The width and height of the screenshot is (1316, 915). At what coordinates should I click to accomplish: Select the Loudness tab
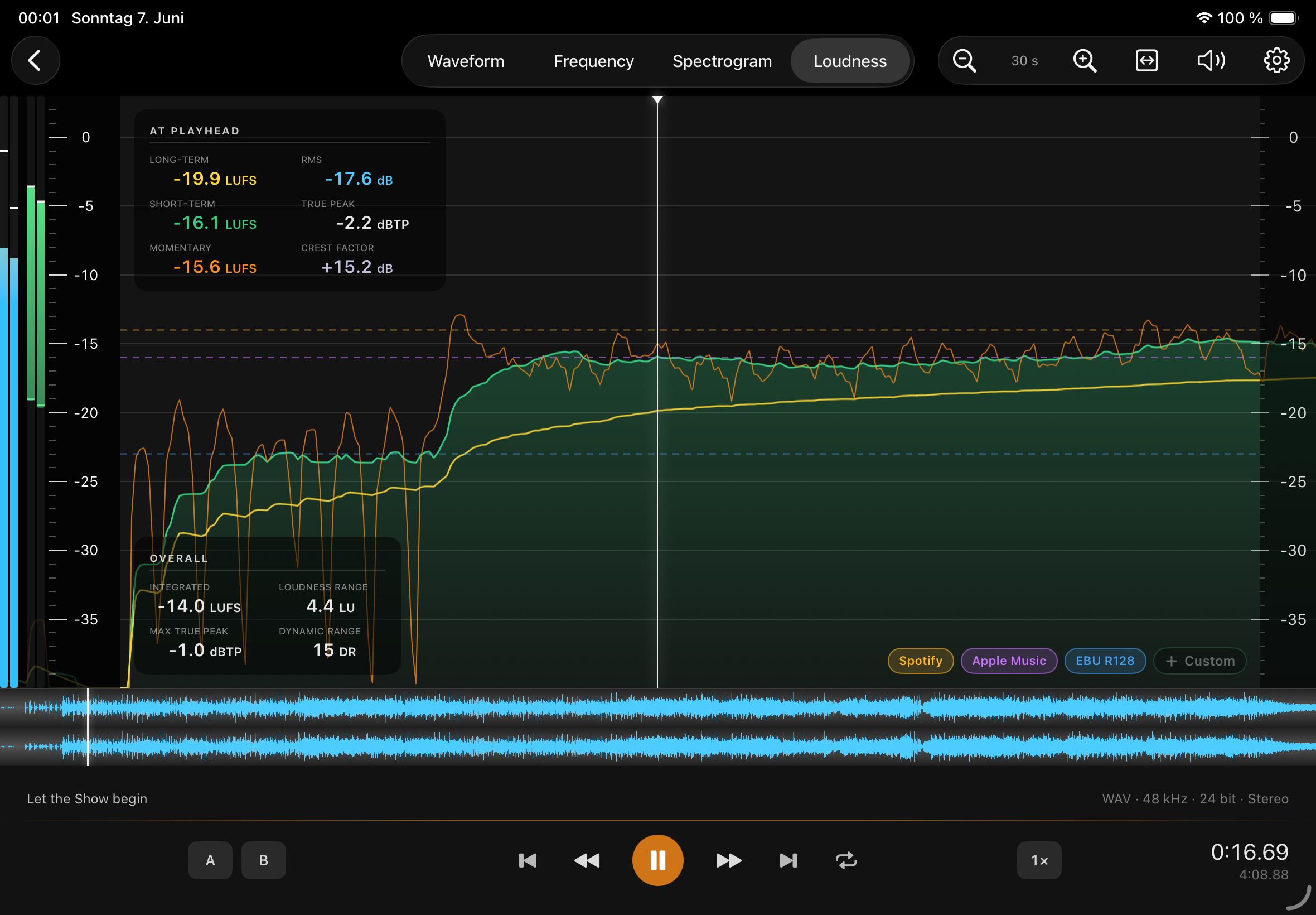(x=850, y=61)
